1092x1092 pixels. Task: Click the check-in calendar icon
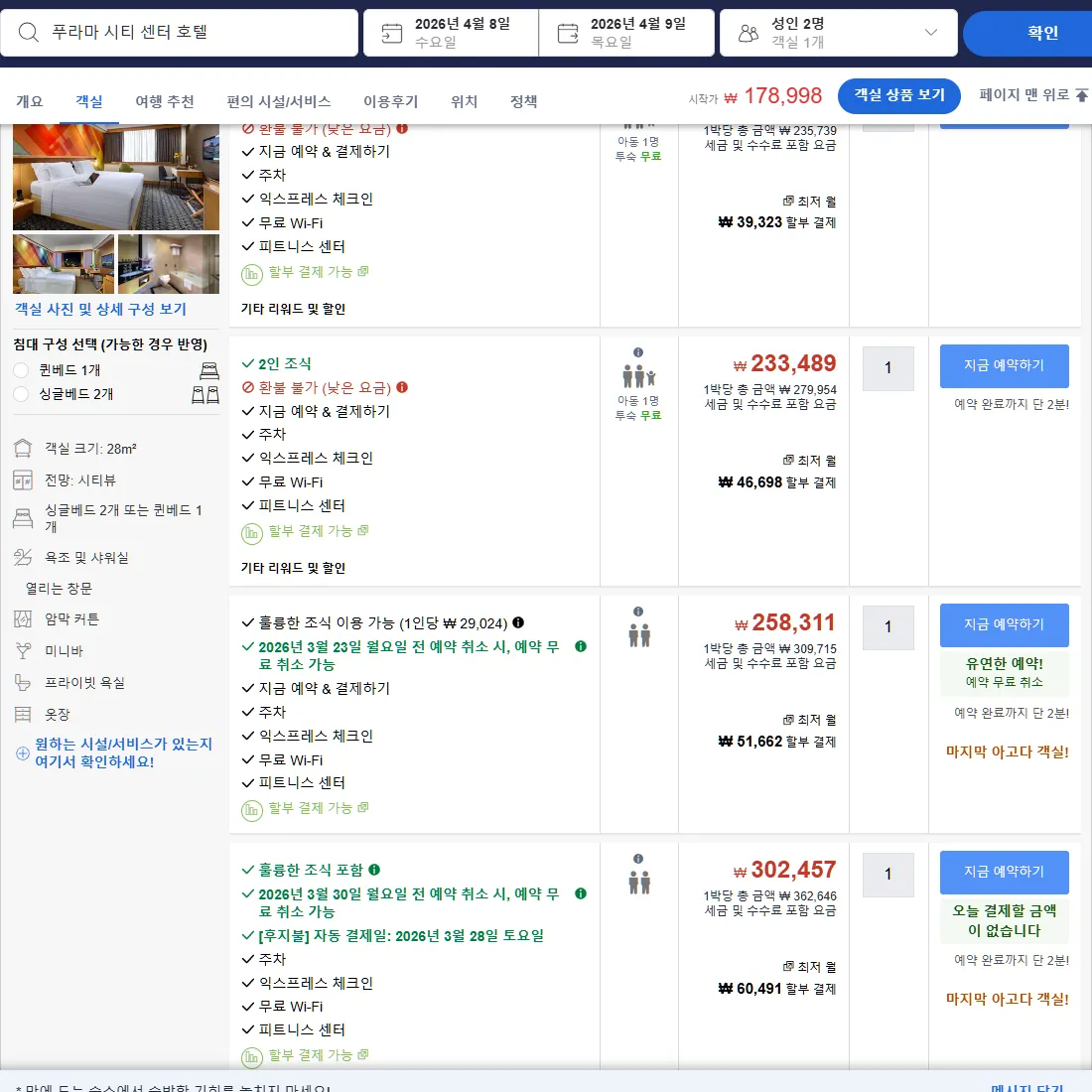click(392, 33)
